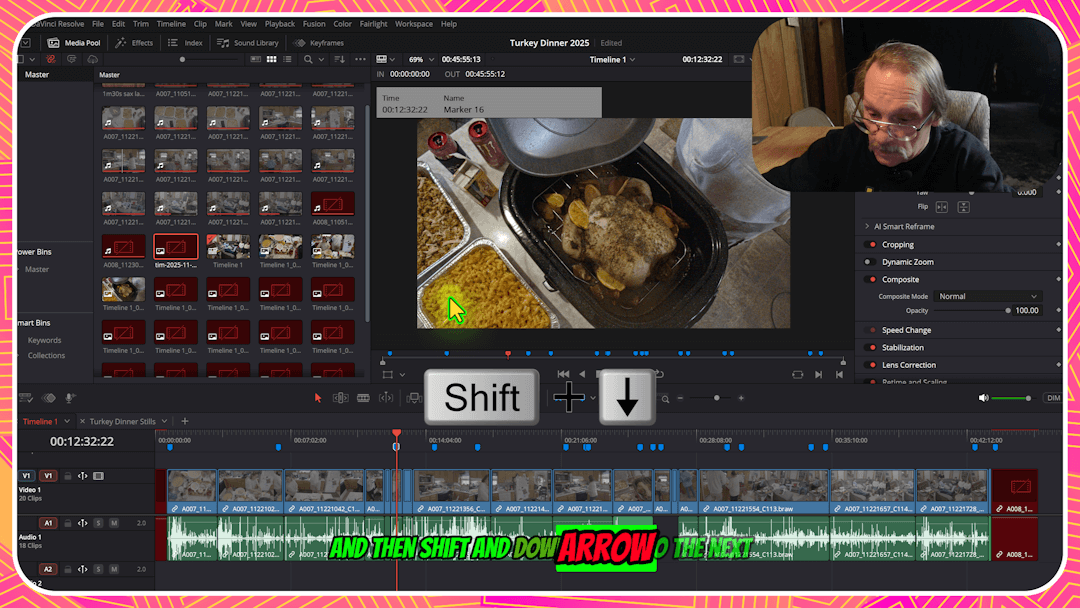Switch to the Turkey Dinner Stills tab
The image size is (1080, 608).
point(124,421)
